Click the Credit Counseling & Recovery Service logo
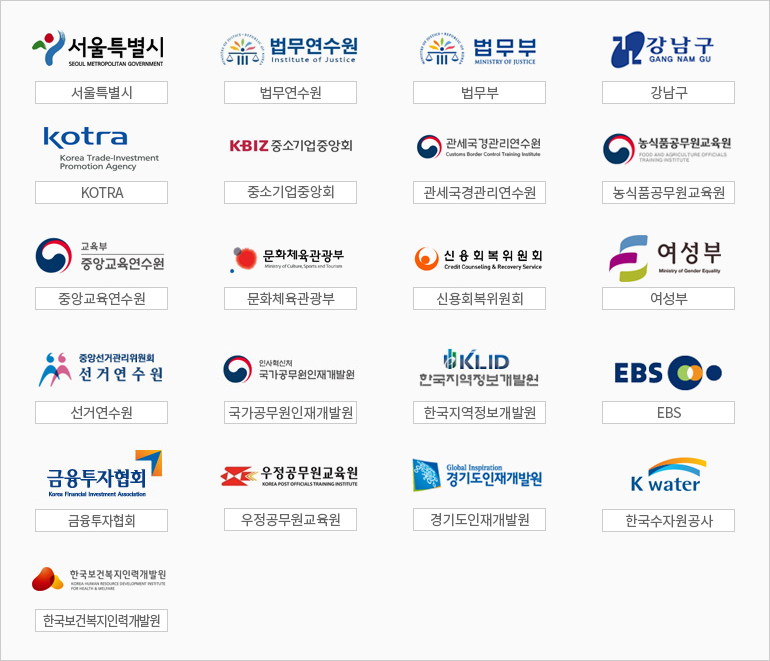Image resolution: width=770 pixels, height=661 pixels. 478,259
